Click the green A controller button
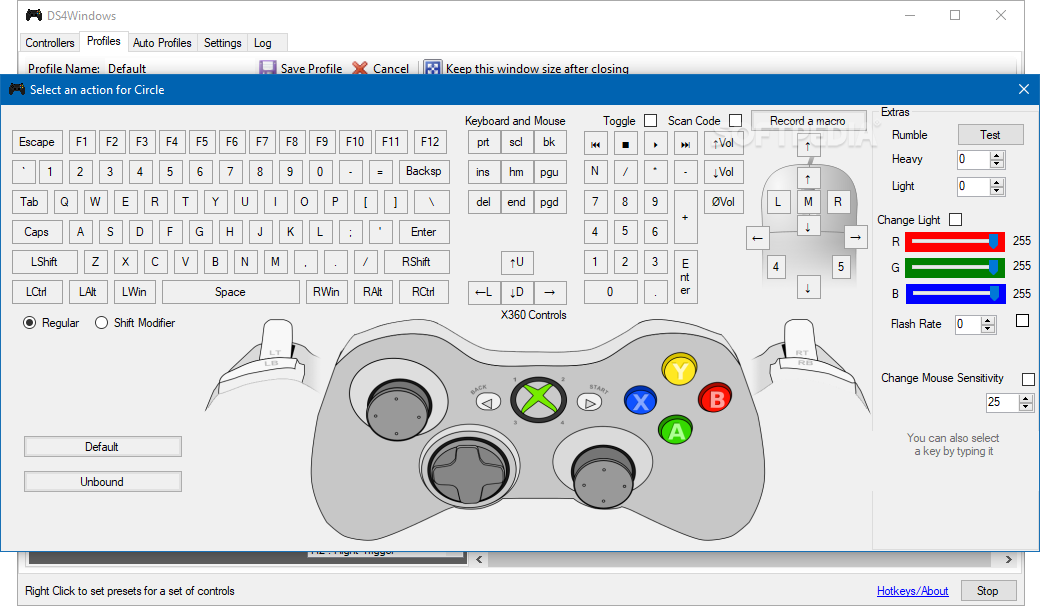This screenshot has width=1040, height=606. coord(676,431)
